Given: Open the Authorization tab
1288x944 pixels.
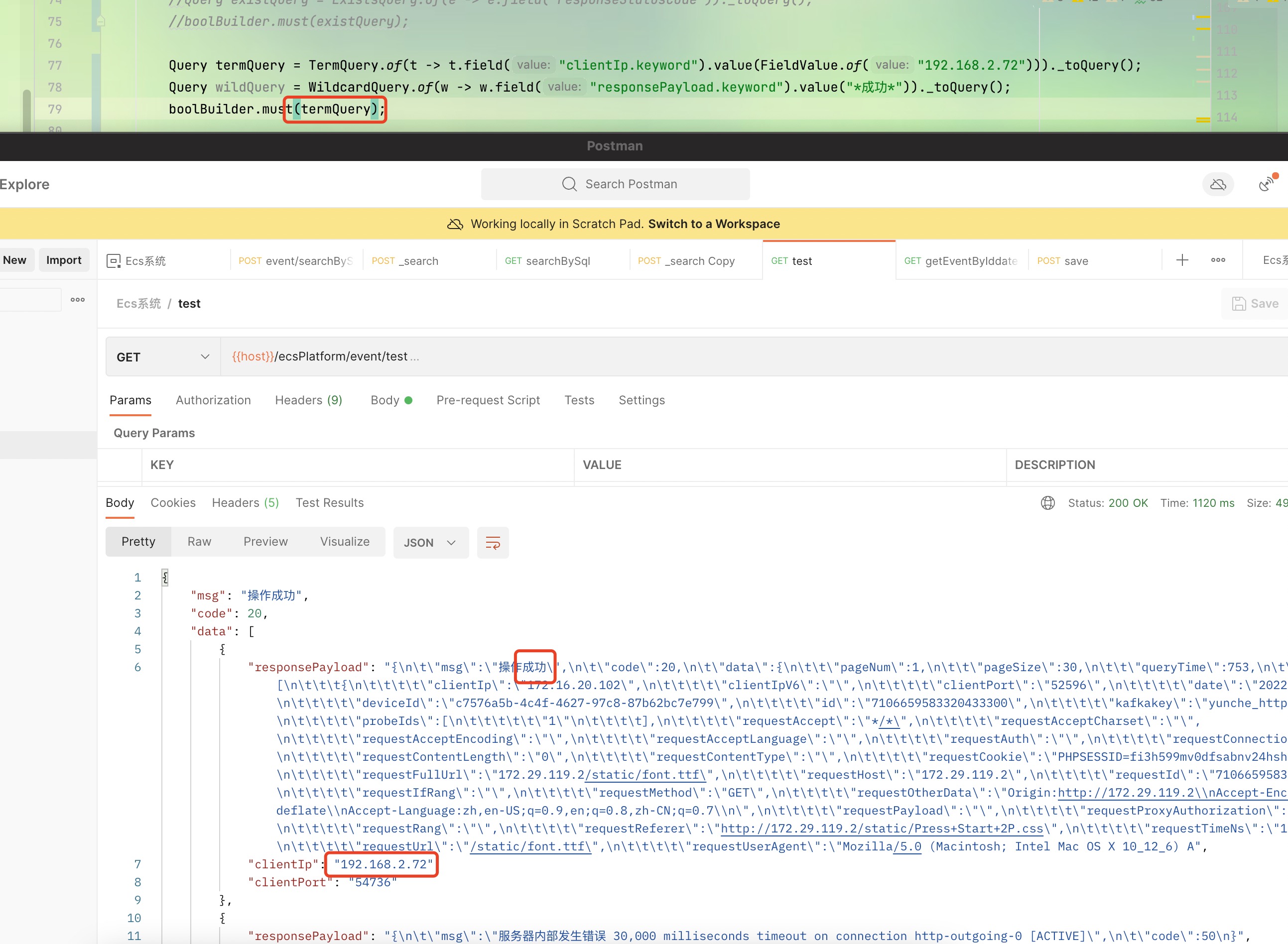Looking at the screenshot, I should [x=213, y=401].
